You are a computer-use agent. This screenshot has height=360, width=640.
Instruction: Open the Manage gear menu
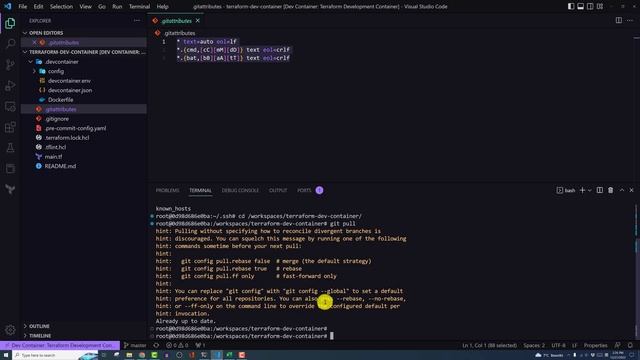click(x=10, y=329)
